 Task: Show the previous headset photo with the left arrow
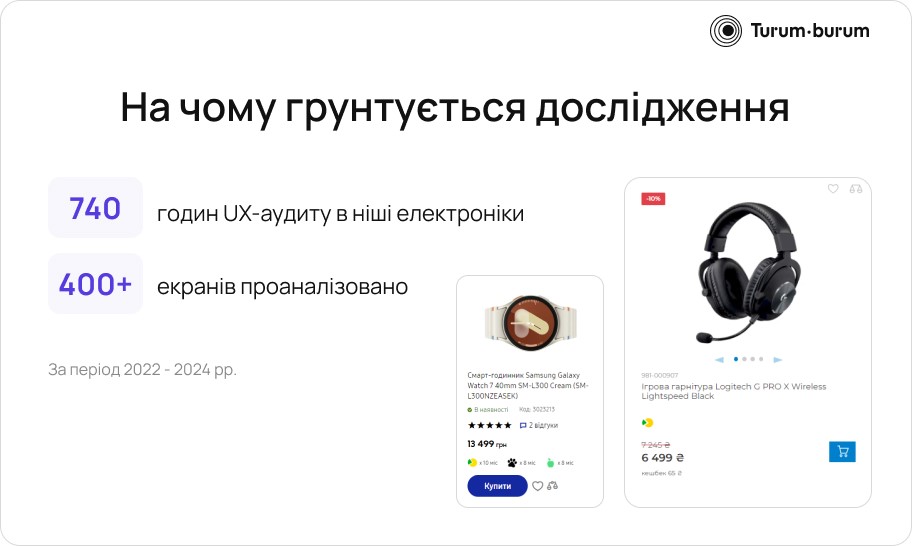[719, 359]
